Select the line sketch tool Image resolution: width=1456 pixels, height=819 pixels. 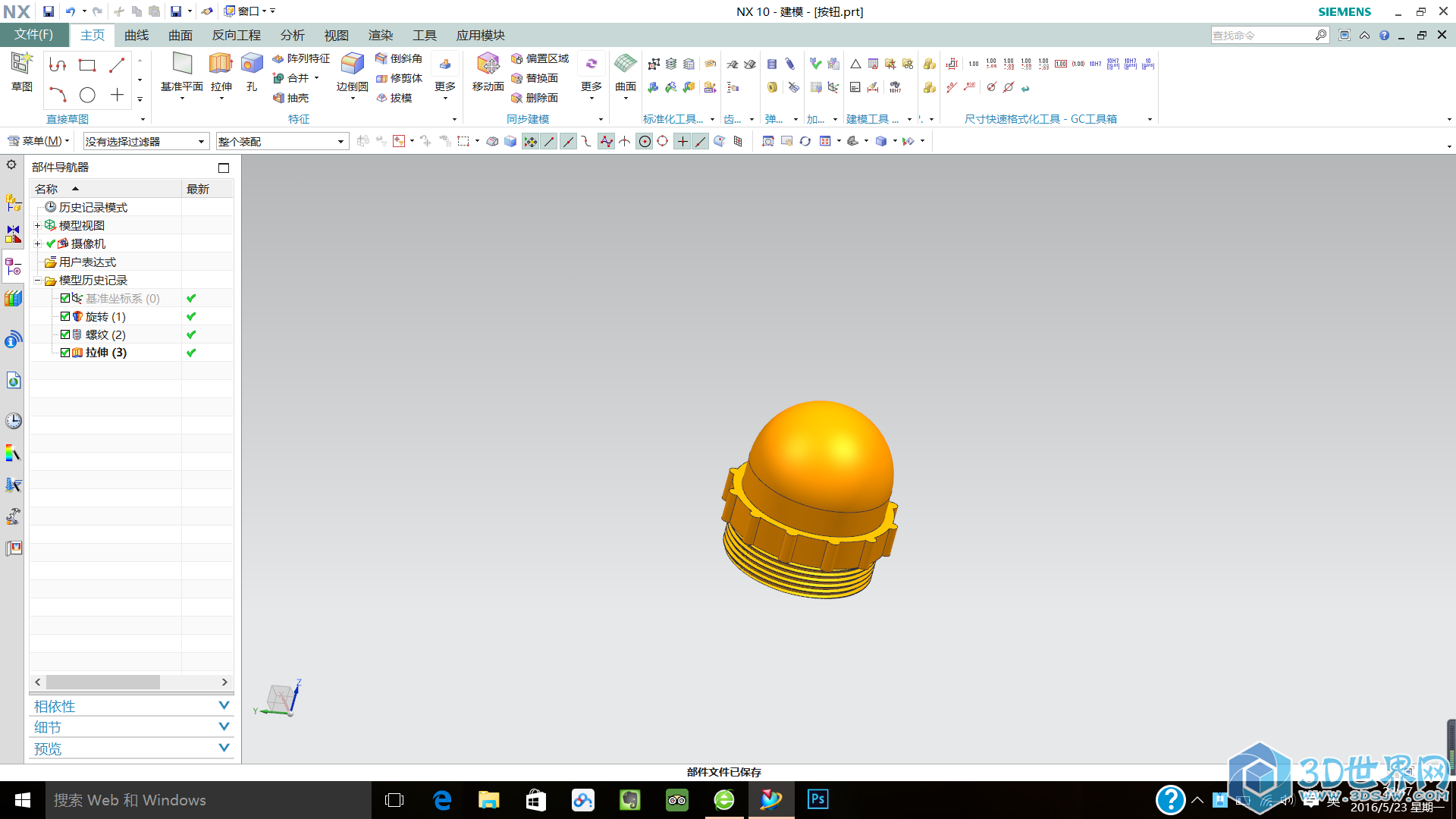tap(117, 65)
